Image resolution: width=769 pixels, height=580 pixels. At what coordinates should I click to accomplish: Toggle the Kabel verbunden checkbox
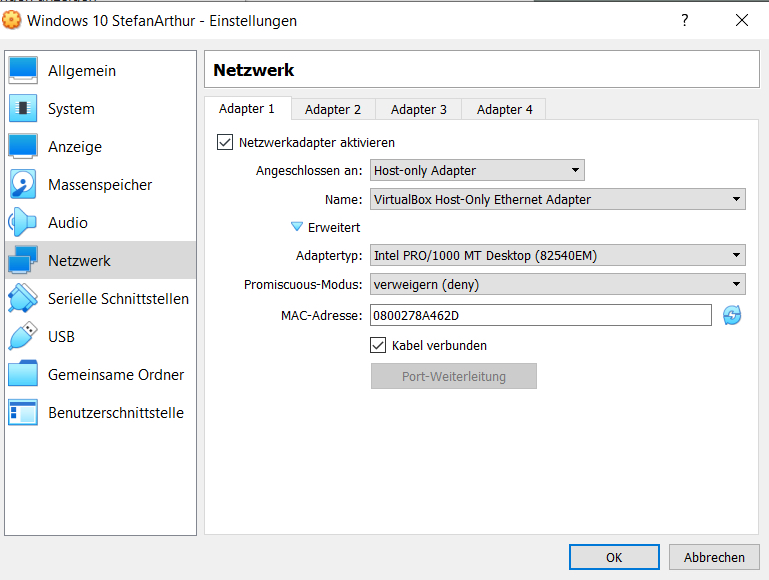(x=378, y=345)
